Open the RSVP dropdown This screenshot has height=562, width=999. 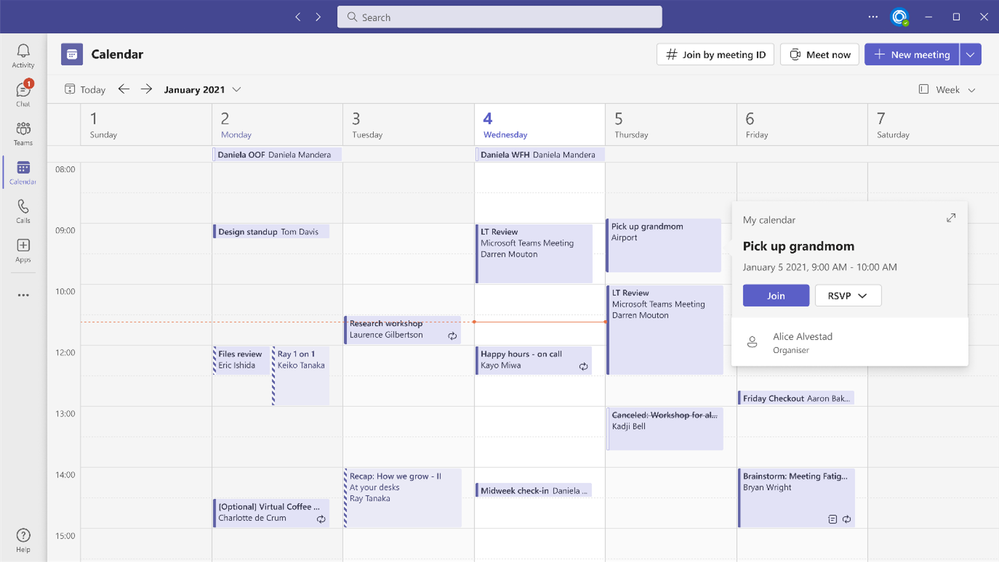848,295
